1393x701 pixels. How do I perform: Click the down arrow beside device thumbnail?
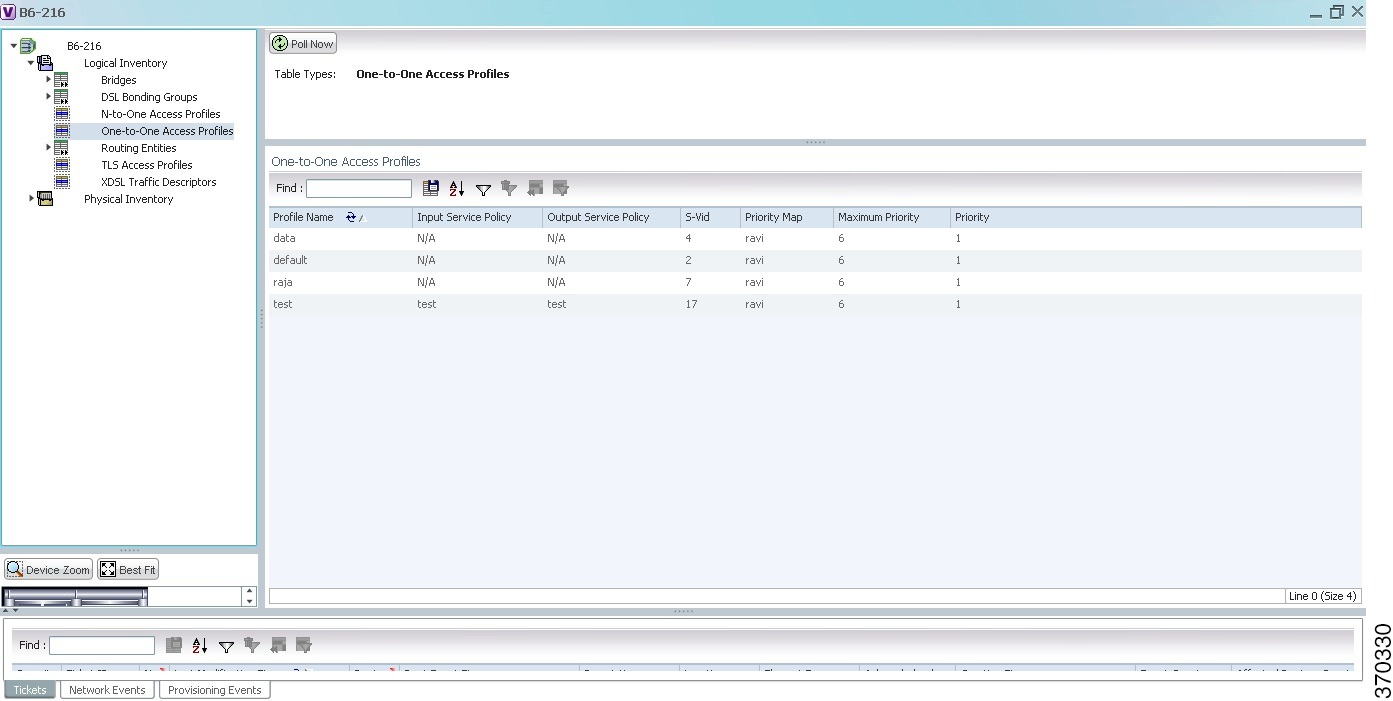(x=249, y=601)
